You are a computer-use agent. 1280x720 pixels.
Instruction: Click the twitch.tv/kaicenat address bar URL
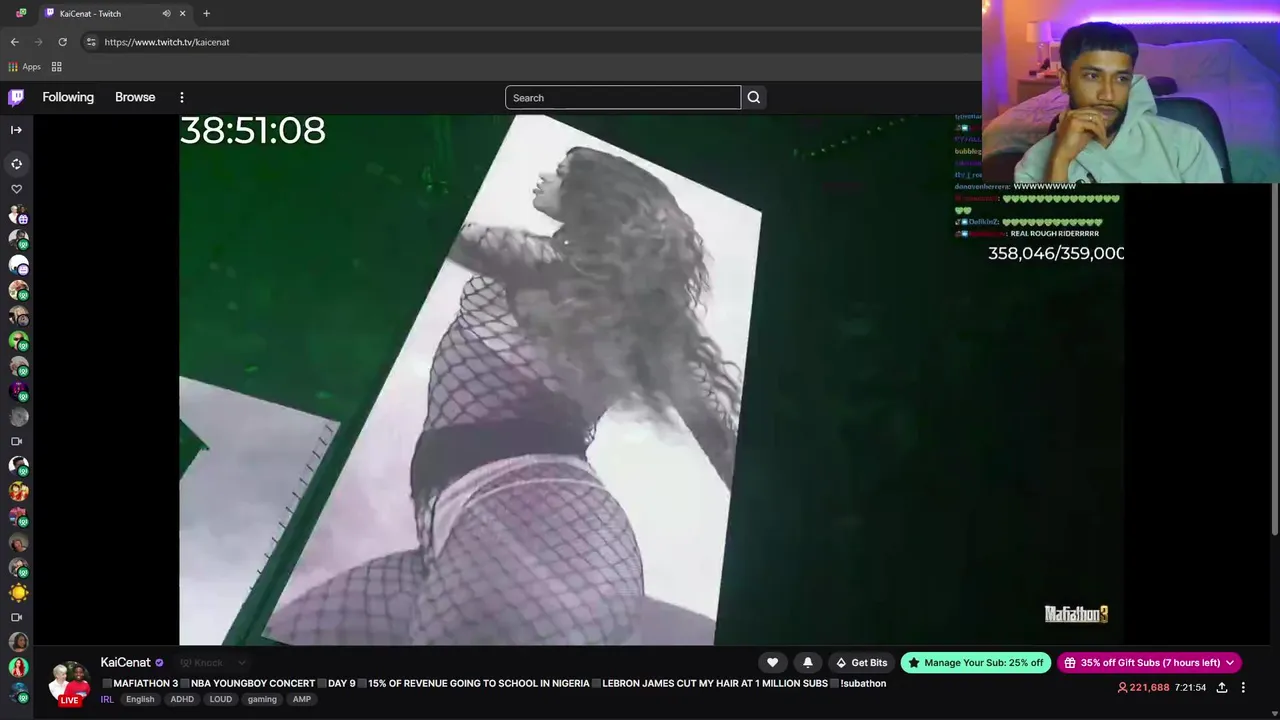(x=167, y=42)
